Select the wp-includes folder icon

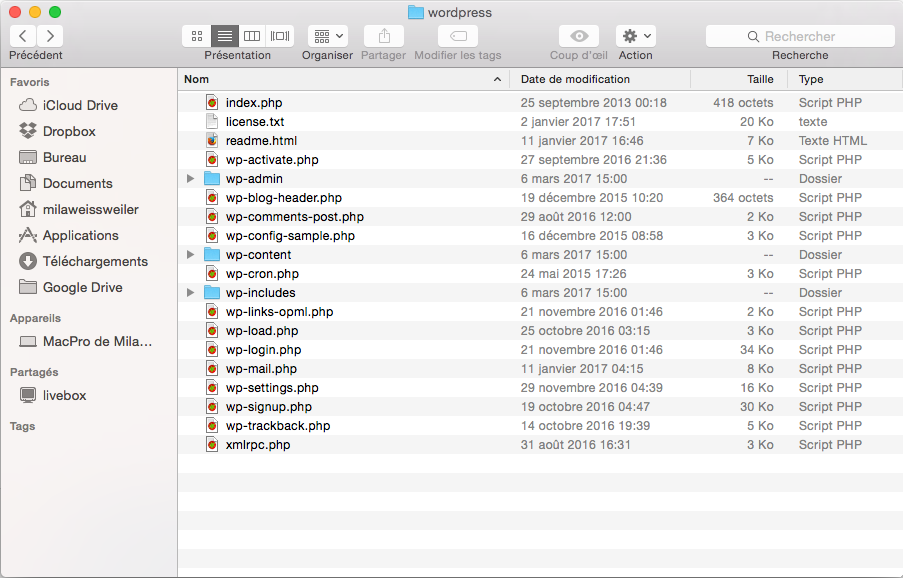click(x=212, y=292)
